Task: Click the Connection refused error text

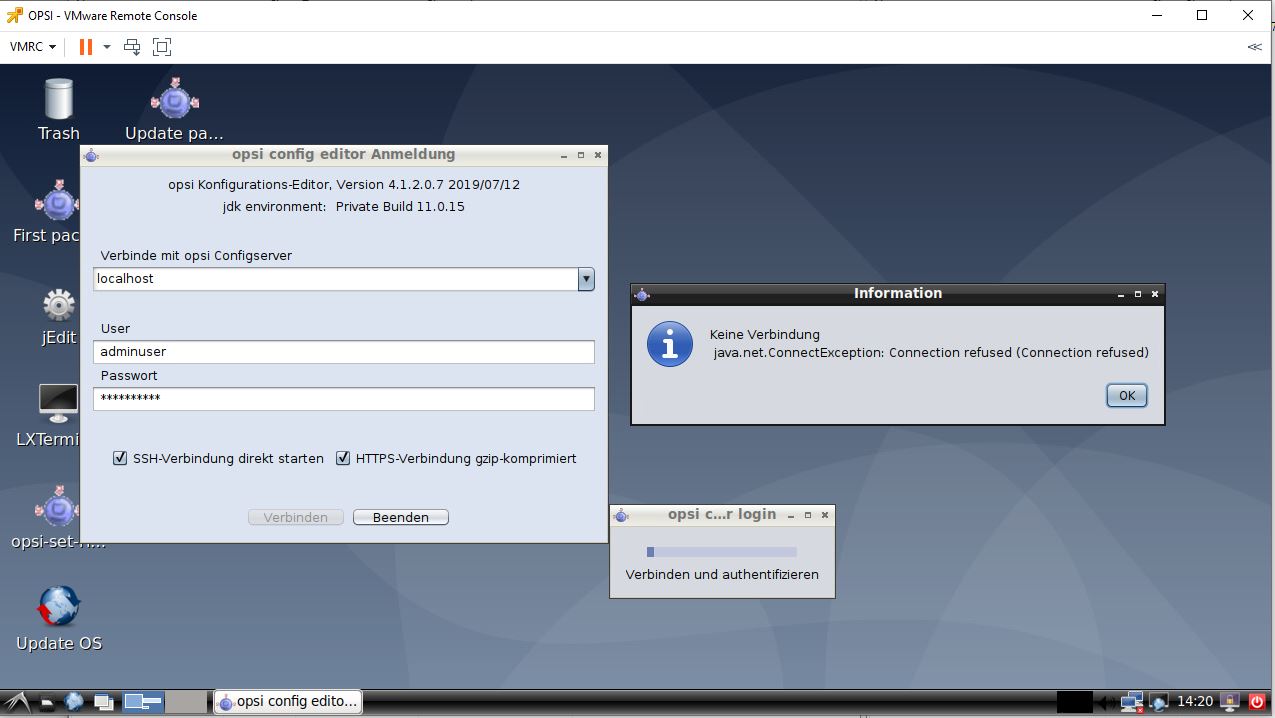Action: click(931, 352)
